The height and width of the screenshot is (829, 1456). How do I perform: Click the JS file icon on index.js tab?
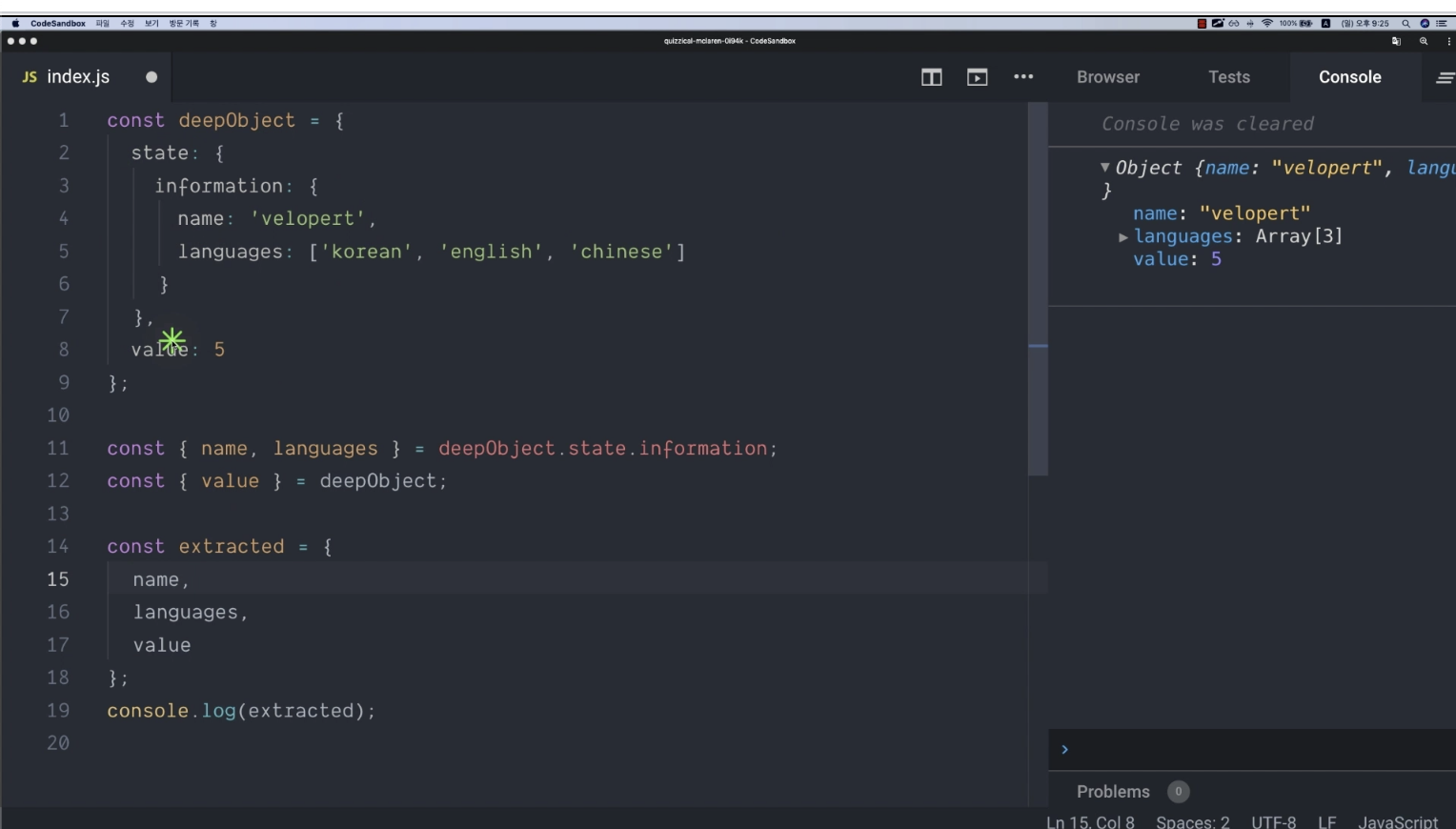[30, 77]
